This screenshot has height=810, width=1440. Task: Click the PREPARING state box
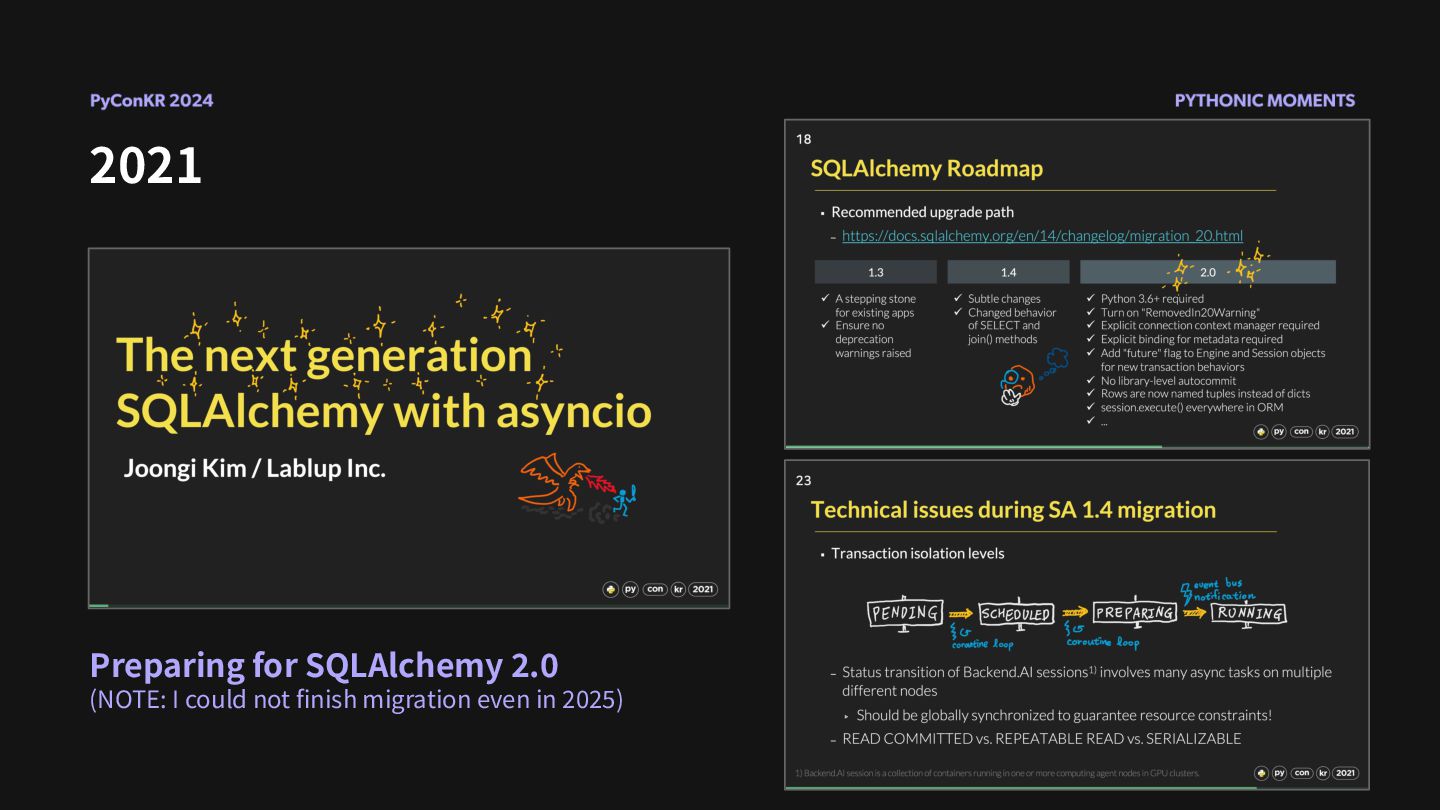click(1134, 613)
